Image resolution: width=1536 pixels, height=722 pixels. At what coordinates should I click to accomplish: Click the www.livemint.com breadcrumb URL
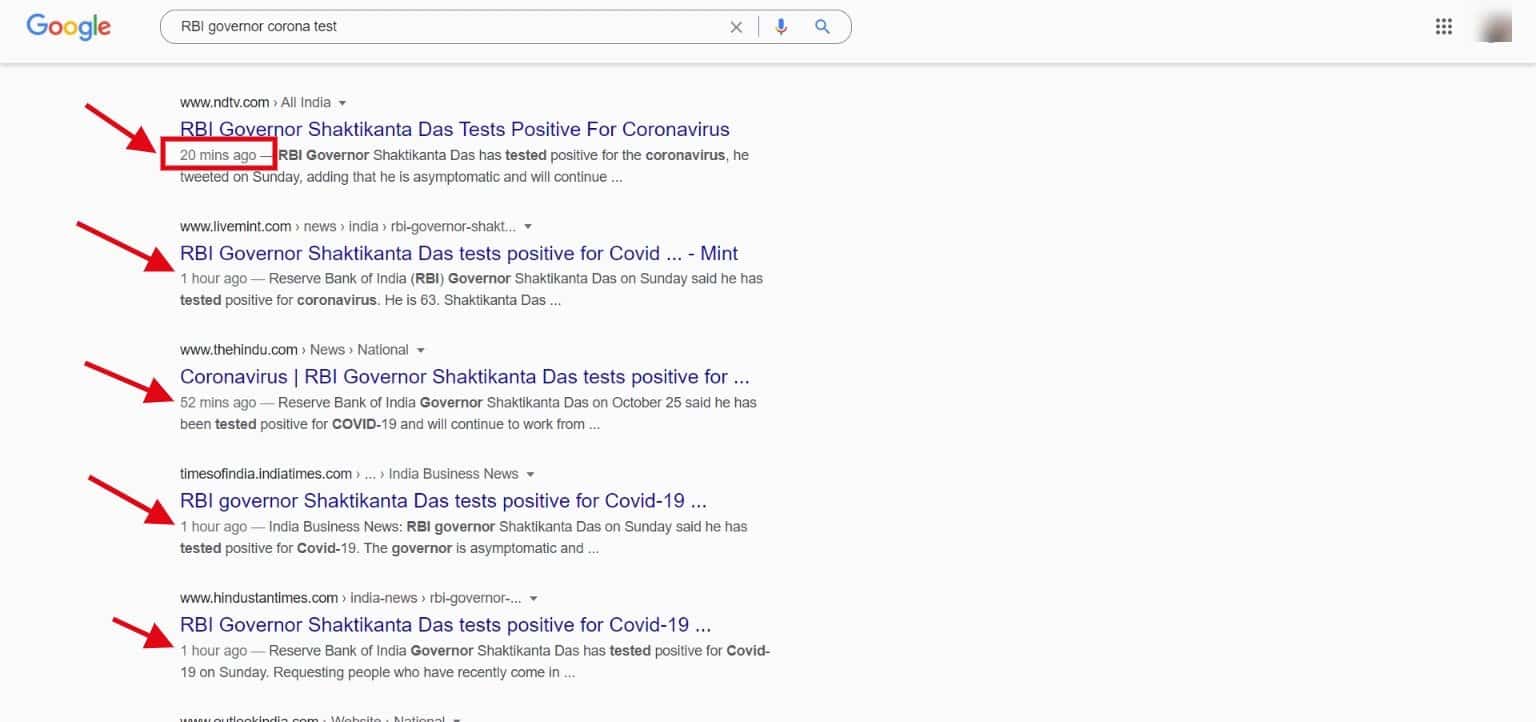point(348,226)
